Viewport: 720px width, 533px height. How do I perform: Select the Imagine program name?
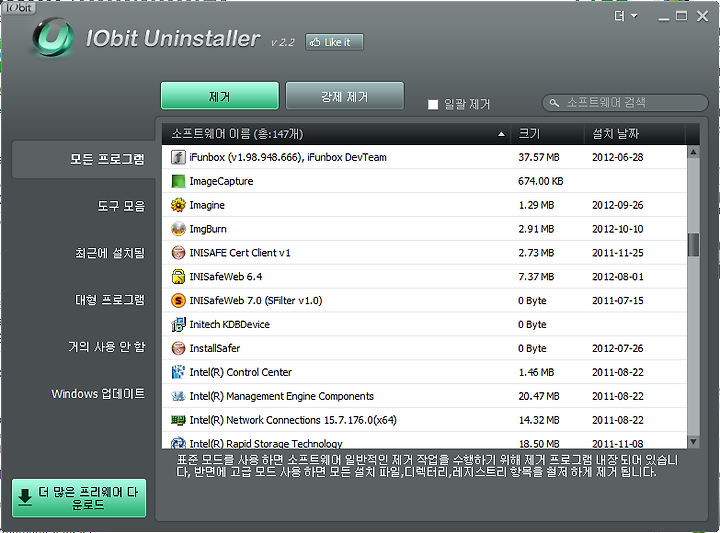[207, 205]
